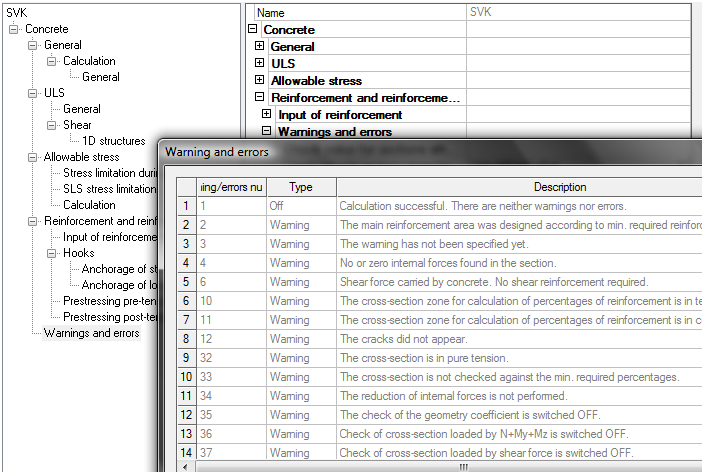Select first Anchorage item under Hooks
The height and width of the screenshot is (474, 704).
pyautogui.click(x=119, y=269)
